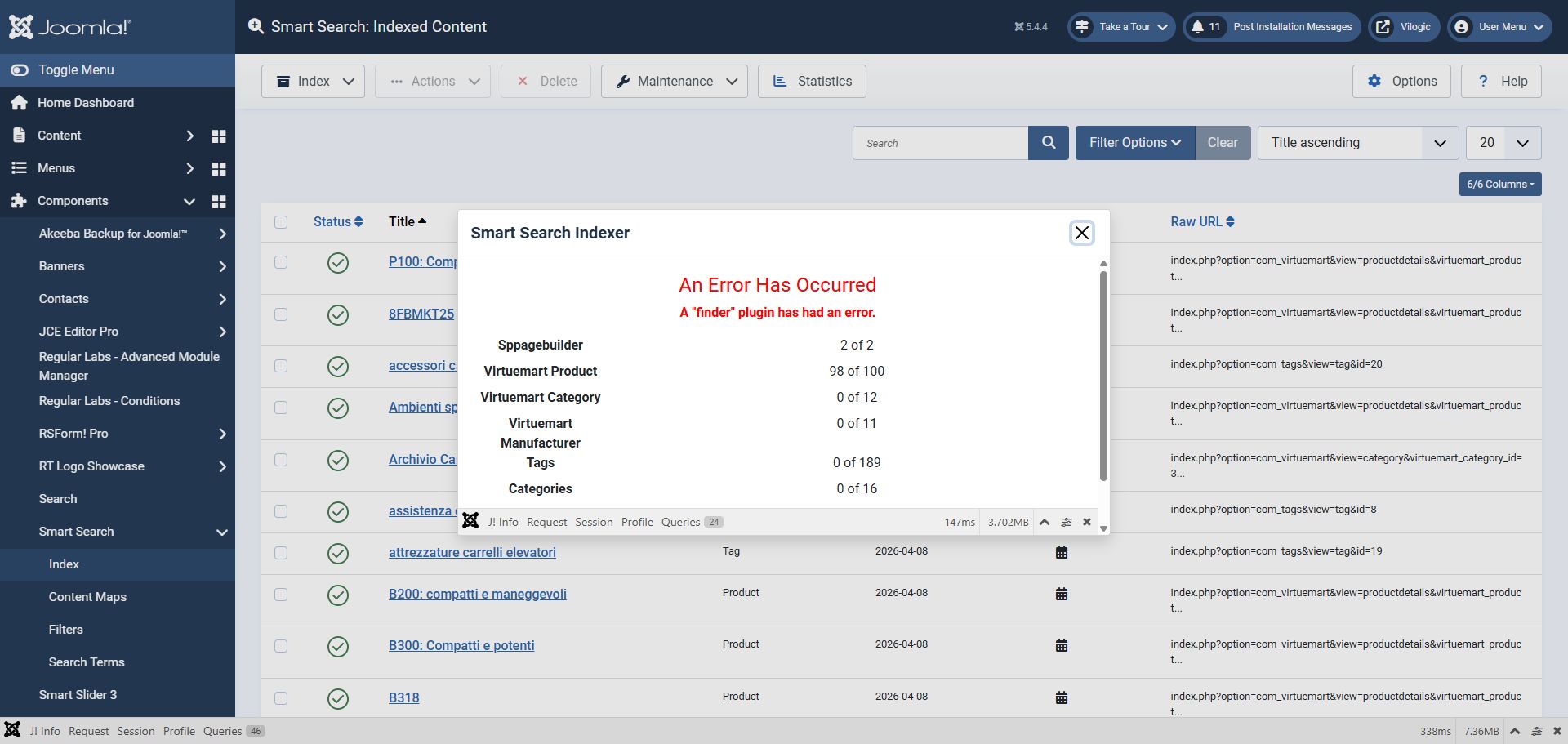Expand the Filter Options panel
This screenshot has height=744, width=1568.
tap(1134, 143)
